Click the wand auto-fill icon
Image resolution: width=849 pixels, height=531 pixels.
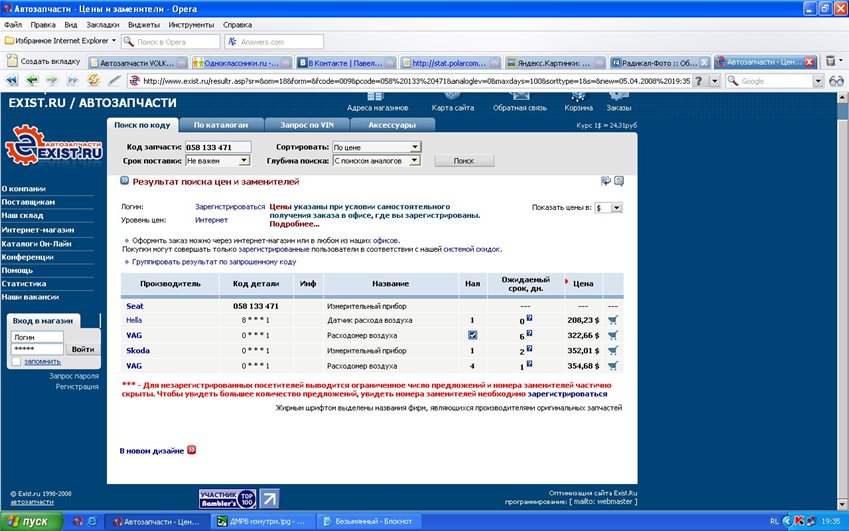pyautogui.click(x=114, y=81)
